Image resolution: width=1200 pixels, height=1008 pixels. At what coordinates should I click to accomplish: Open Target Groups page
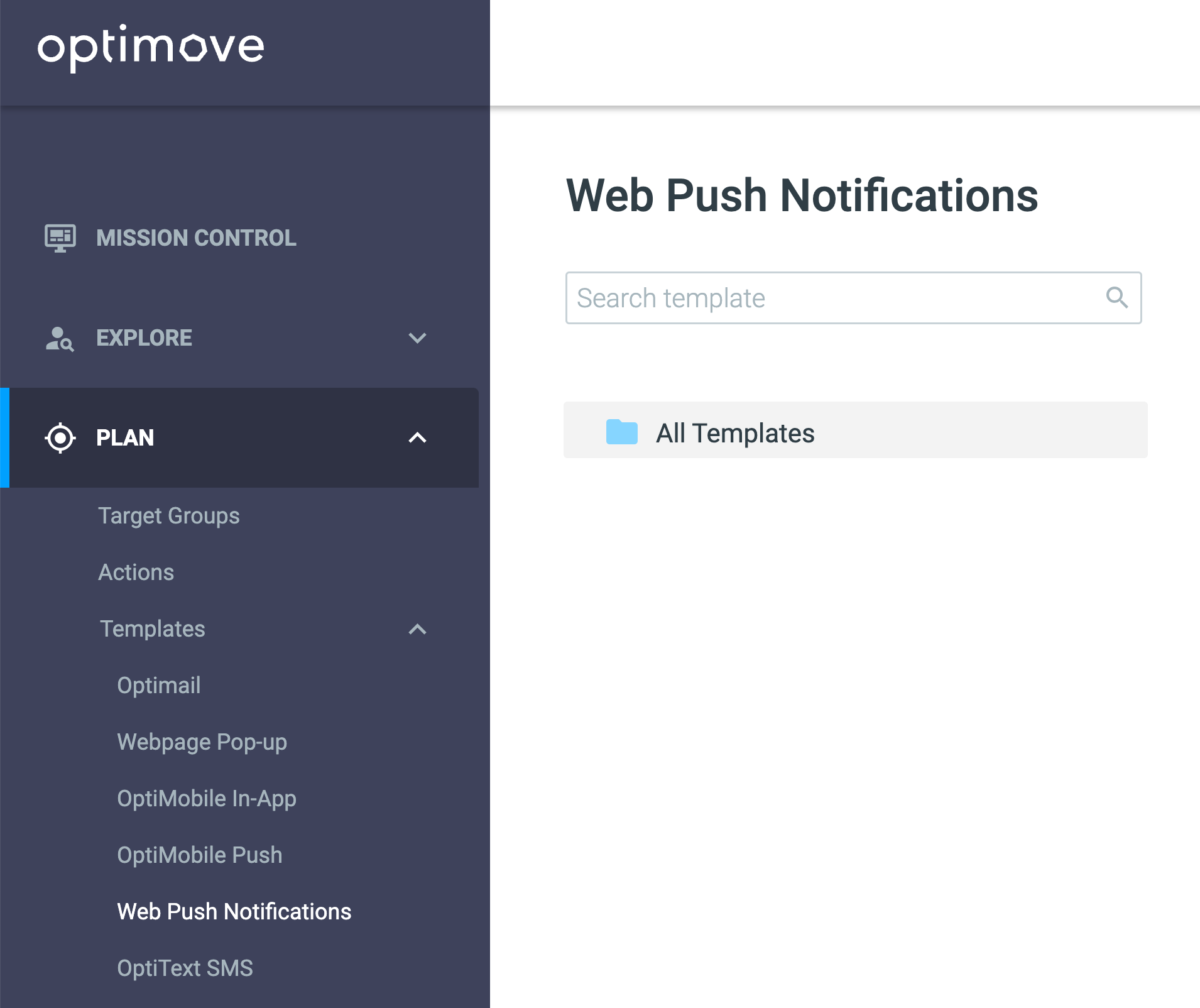click(x=169, y=516)
